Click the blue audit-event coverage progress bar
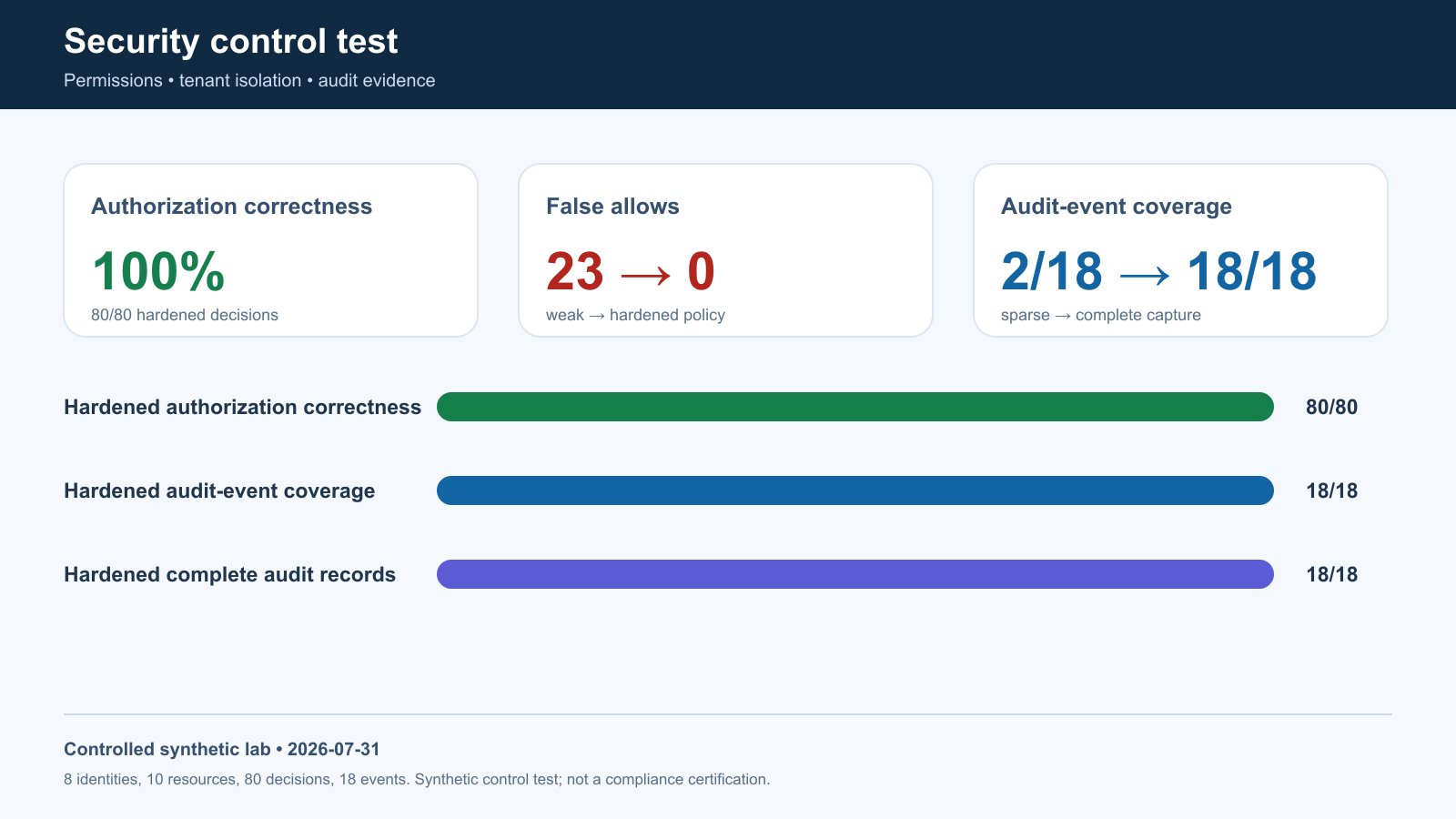1456x819 pixels. 855,490
